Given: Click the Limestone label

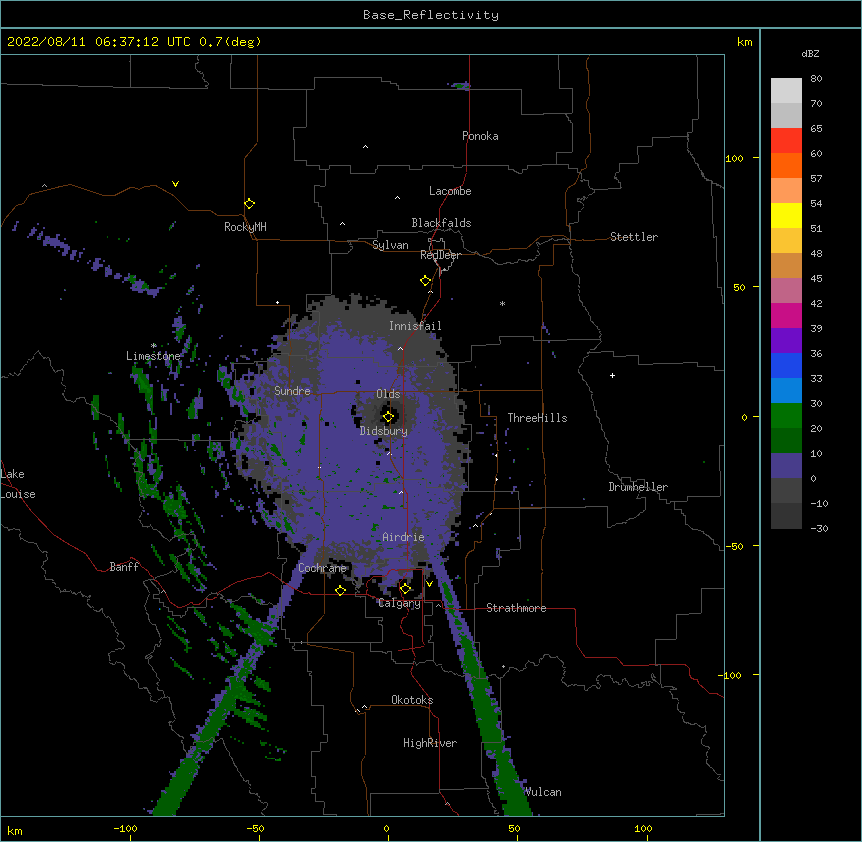Looking at the screenshot, I should coord(153,356).
